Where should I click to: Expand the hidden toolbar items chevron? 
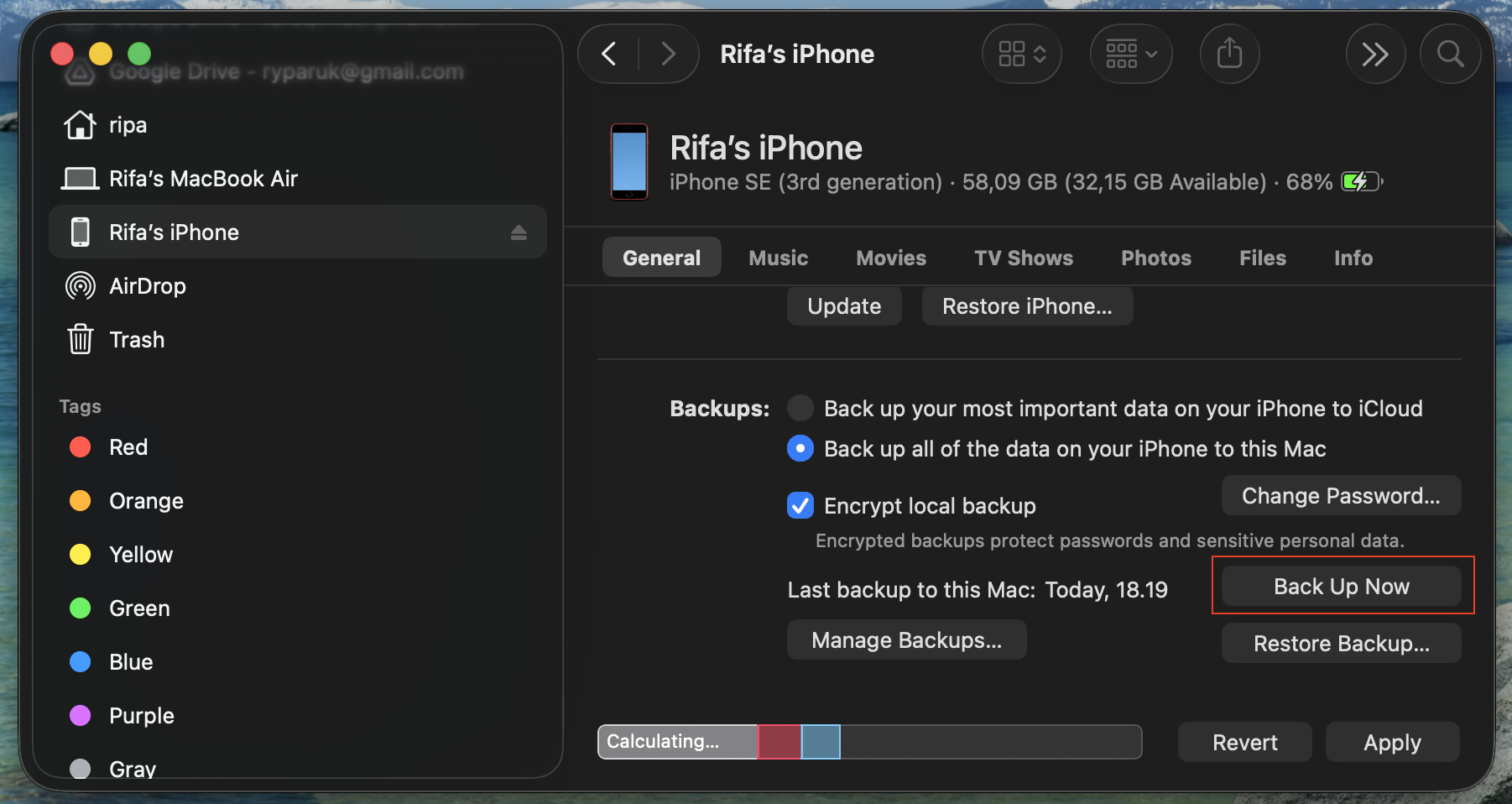[x=1375, y=53]
